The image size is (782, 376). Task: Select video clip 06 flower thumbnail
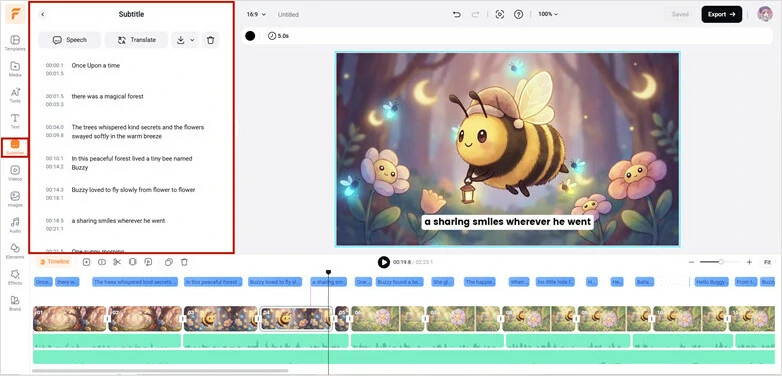[388, 319]
